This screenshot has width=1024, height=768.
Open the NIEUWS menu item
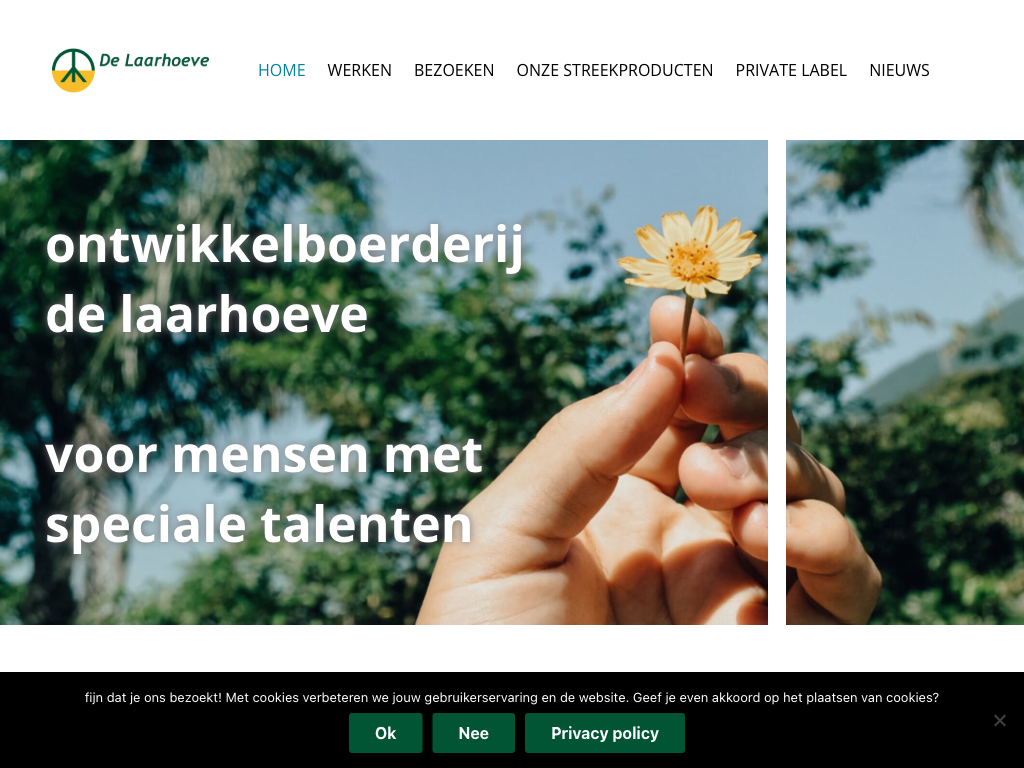click(x=899, y=70)
